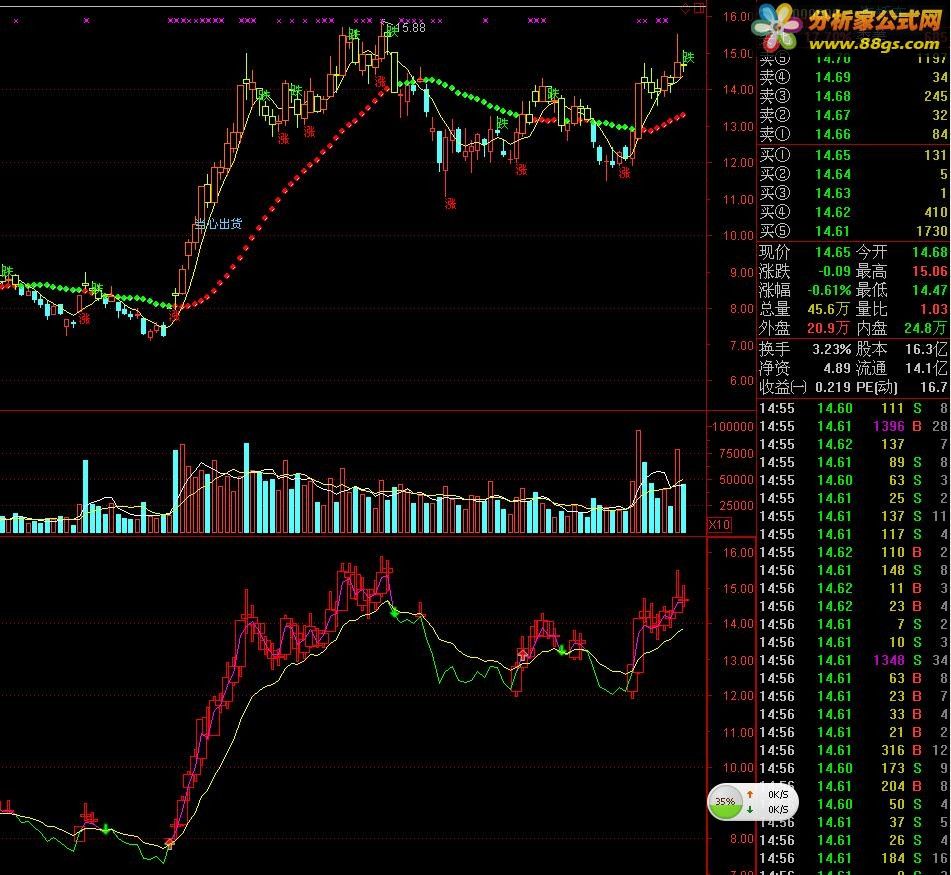Click the X10 volume scale box
The width and height of the screenshot is (951, 875).
[x=719, y=525]
